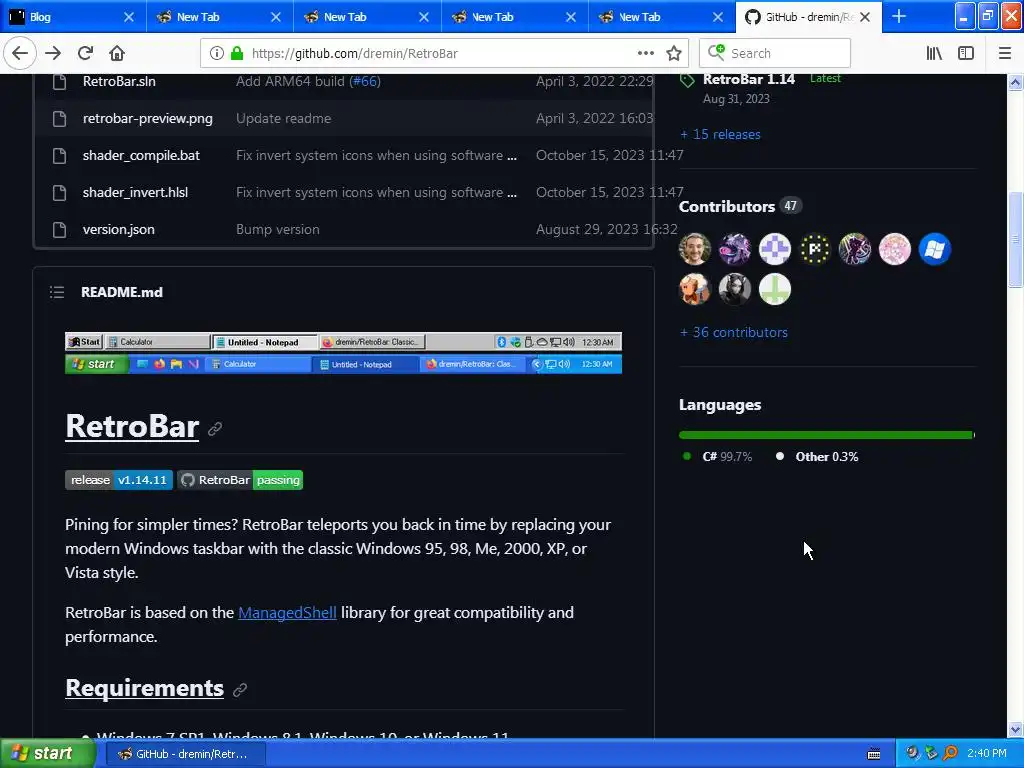Toggle the sidebar view icon
The height and width of the screenshot is (768, 1024).
point(966,53)
